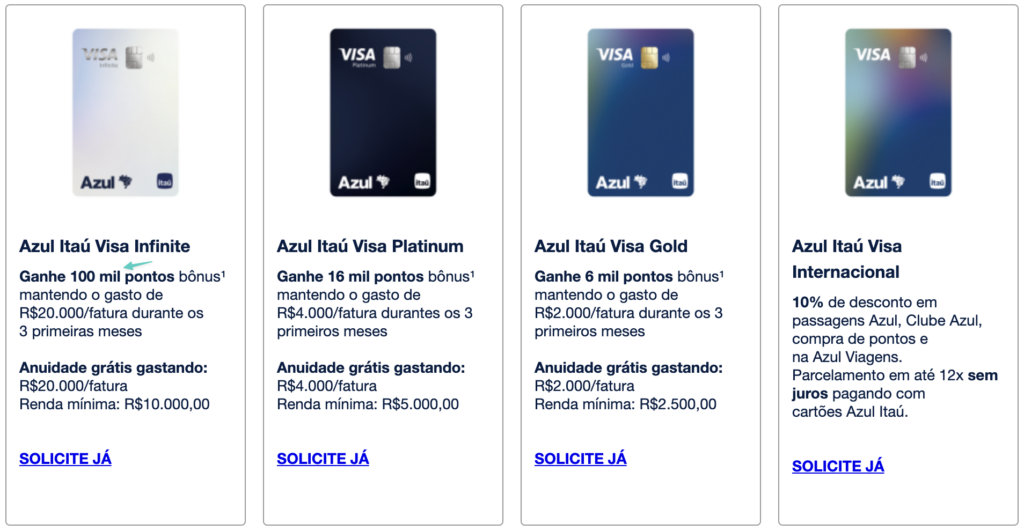Click SOLICITE JÁ under Visa Platinum

(323, 459)
